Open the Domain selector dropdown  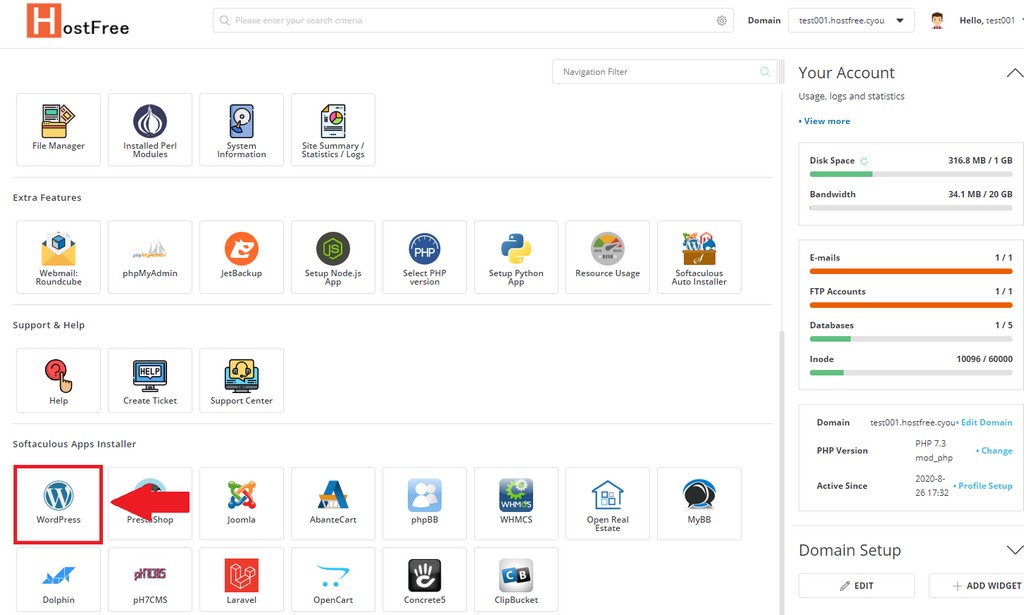coord(850,20)
